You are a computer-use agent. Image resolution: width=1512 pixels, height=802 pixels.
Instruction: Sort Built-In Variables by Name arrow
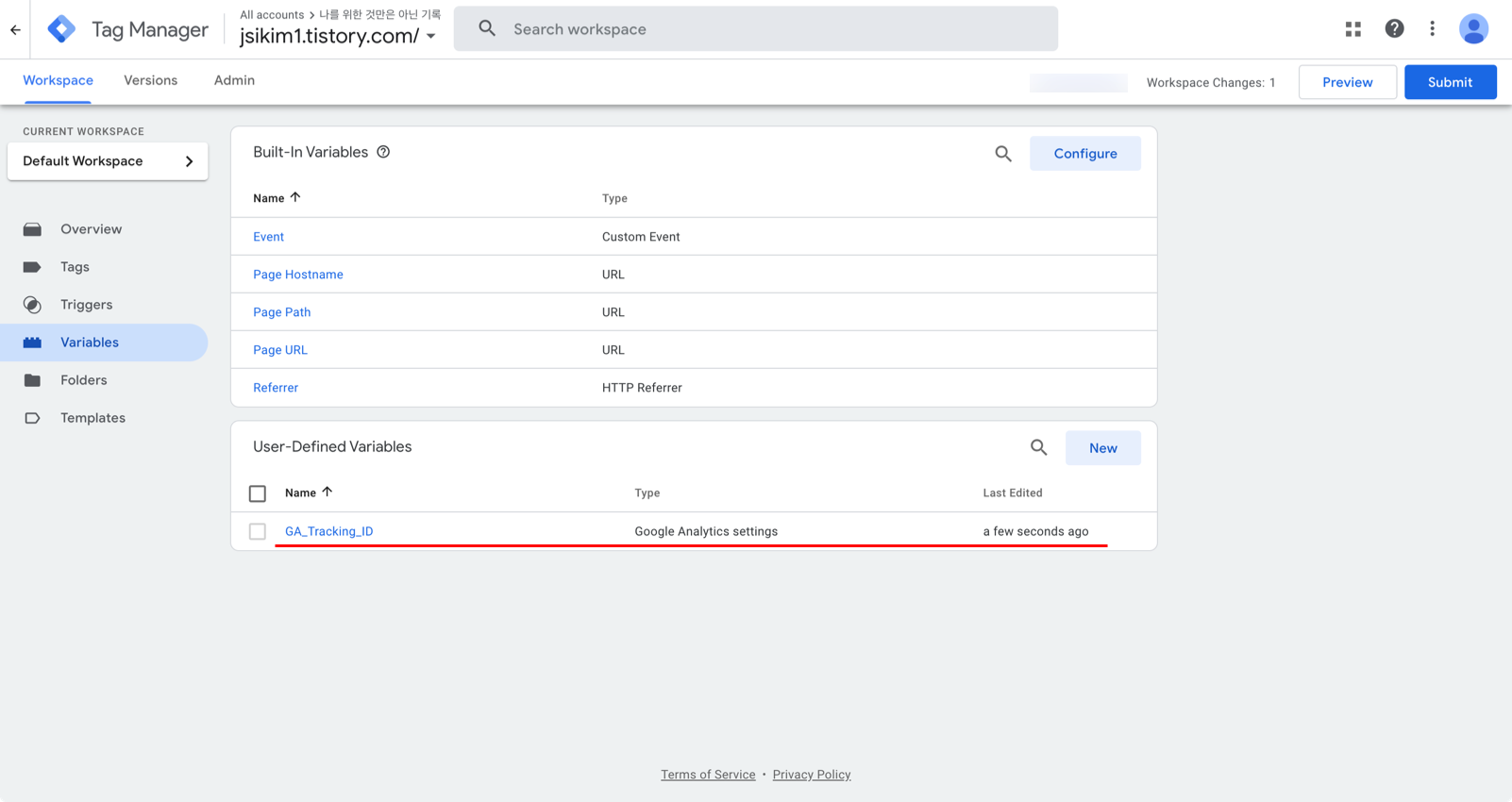click(x=295, y=197)
